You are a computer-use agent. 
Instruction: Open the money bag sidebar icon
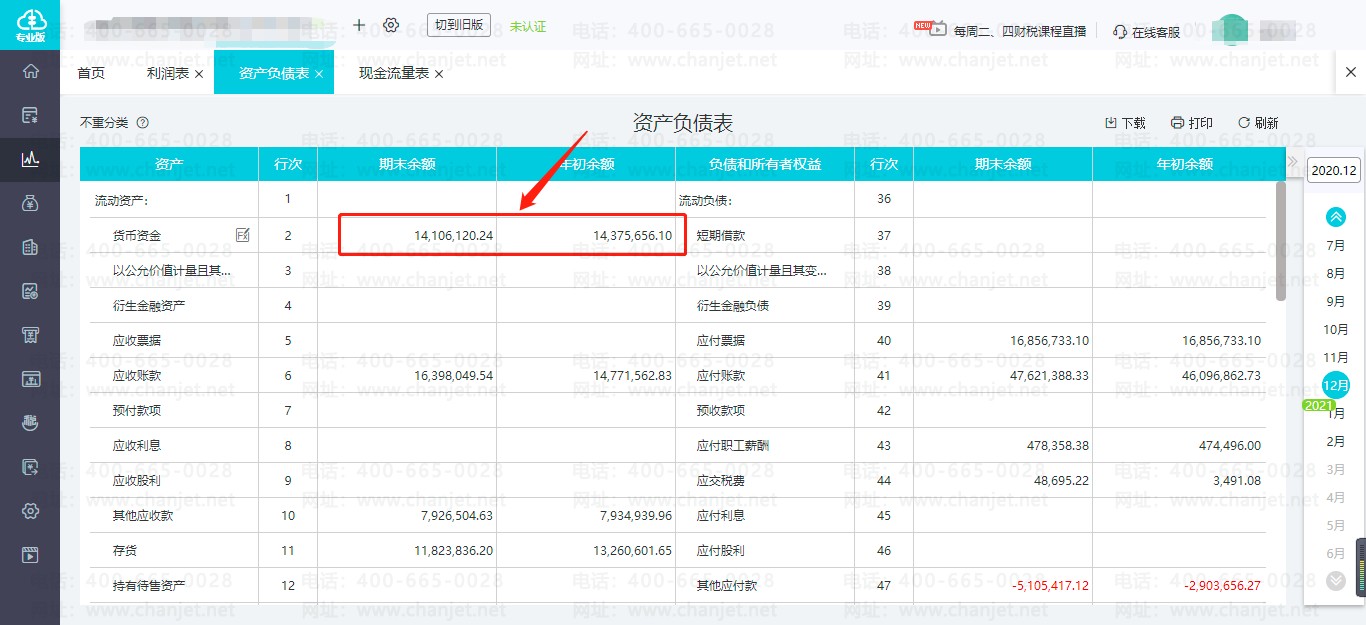(x=30, y=203)
